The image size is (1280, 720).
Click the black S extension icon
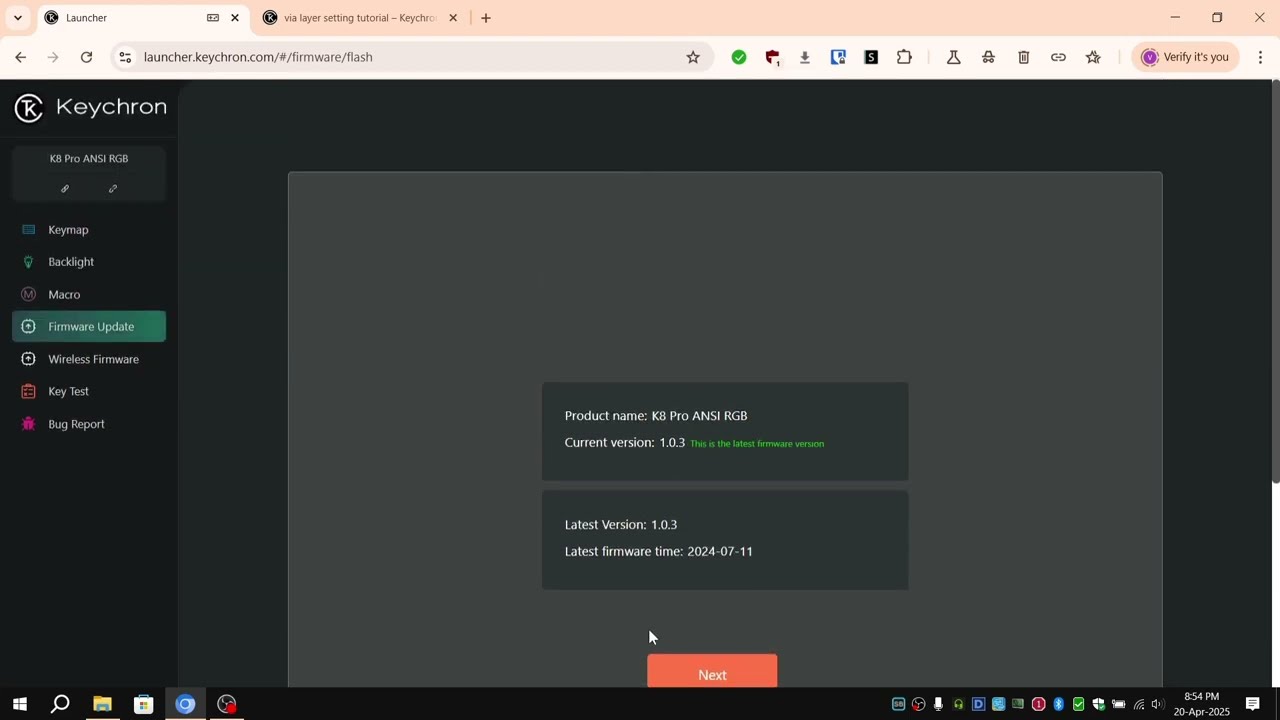[871, 57]
